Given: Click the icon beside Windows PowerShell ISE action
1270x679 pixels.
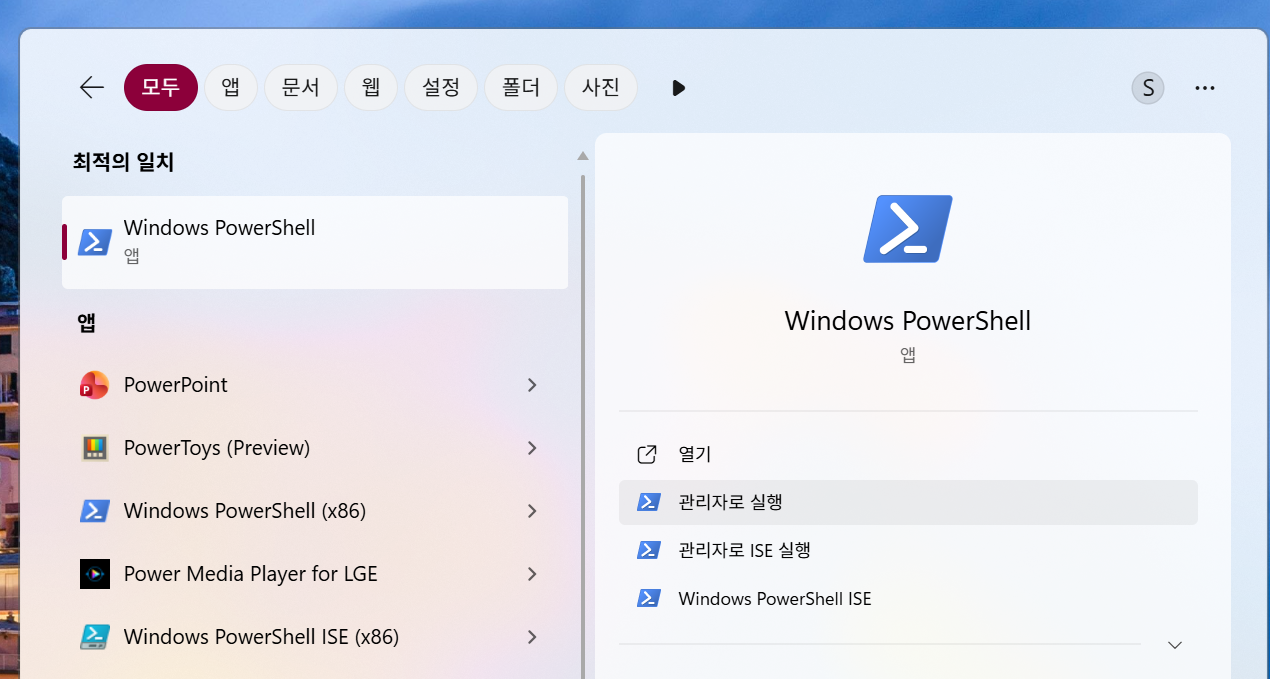Looking at the screenshot, I should 648,598.
